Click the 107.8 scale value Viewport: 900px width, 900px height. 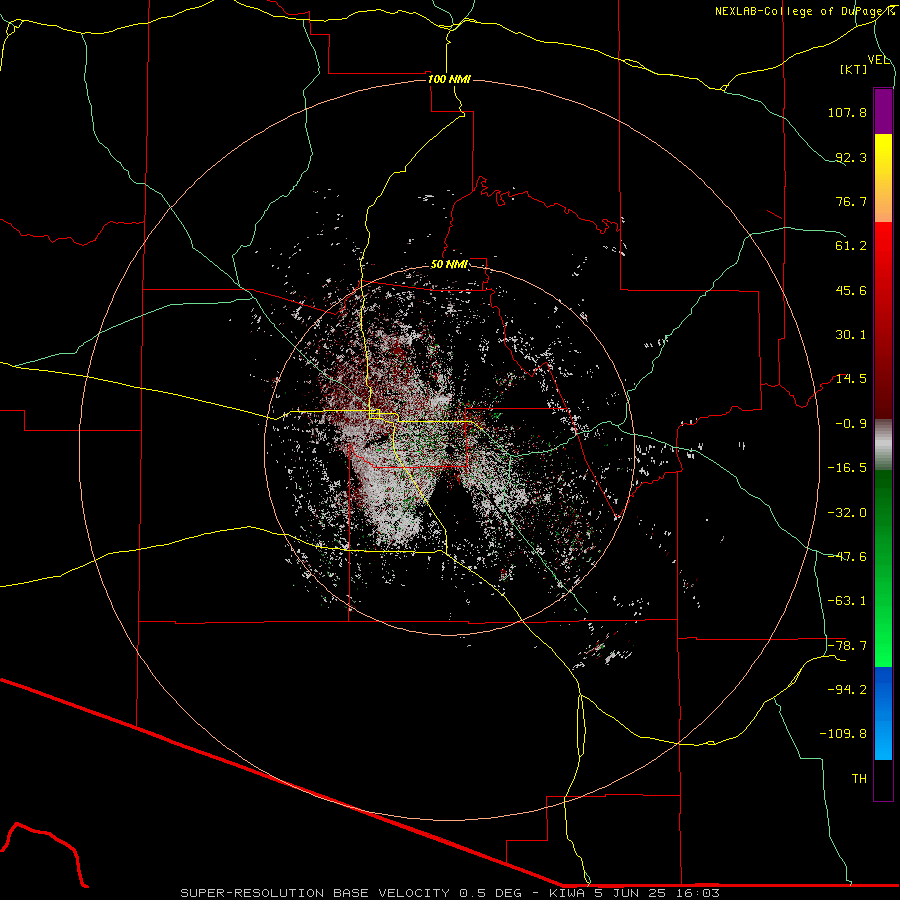[847, 112]
